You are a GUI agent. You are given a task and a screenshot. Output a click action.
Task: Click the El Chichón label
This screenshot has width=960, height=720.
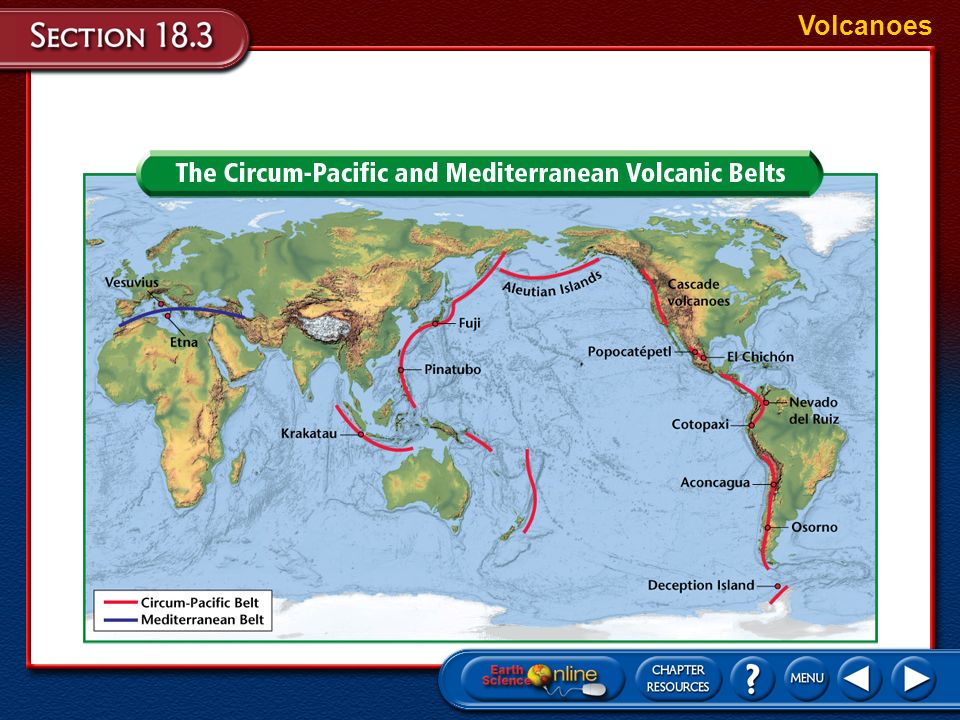[x=760, y=356]
